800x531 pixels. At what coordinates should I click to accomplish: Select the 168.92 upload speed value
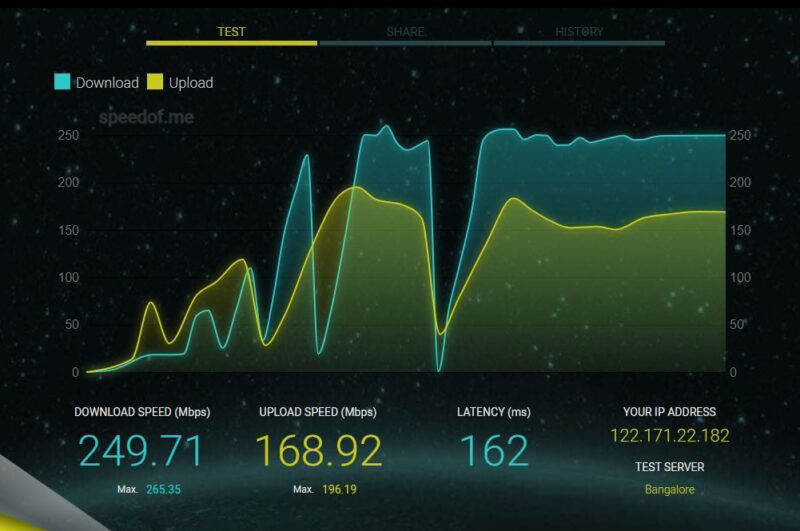point(318,451)
